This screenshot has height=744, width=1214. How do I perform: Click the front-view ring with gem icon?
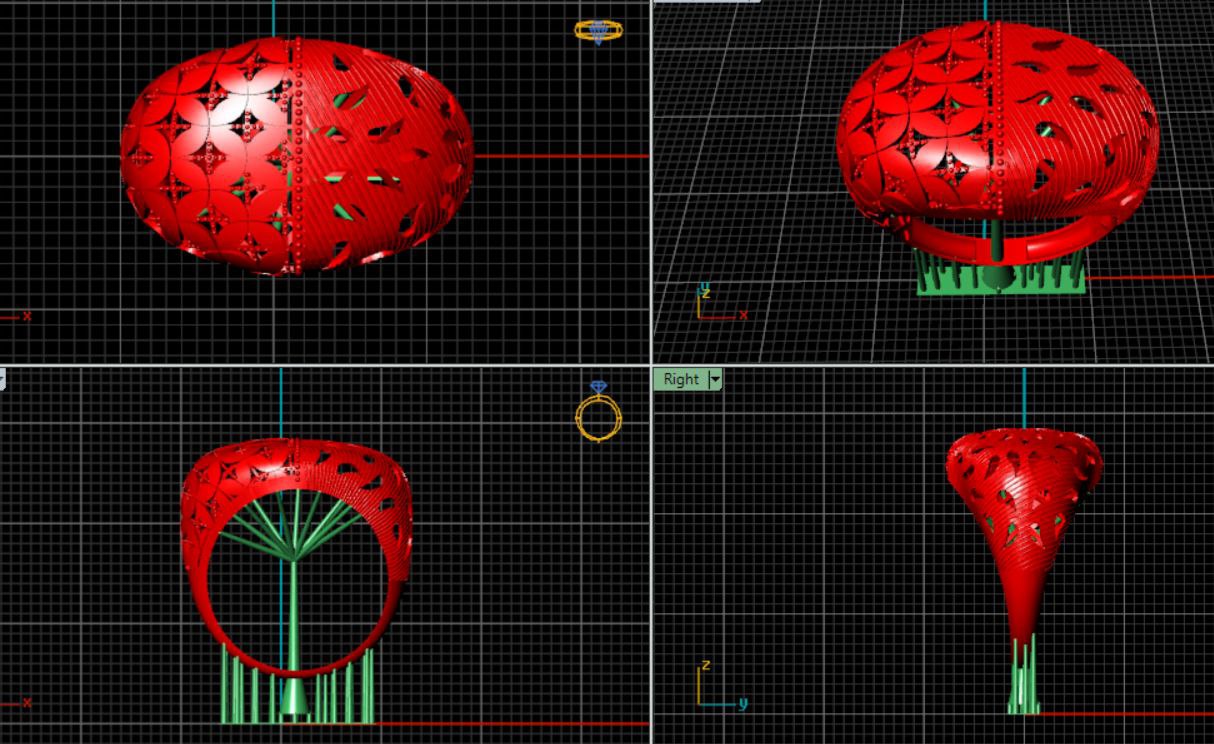tap(598, 413)
